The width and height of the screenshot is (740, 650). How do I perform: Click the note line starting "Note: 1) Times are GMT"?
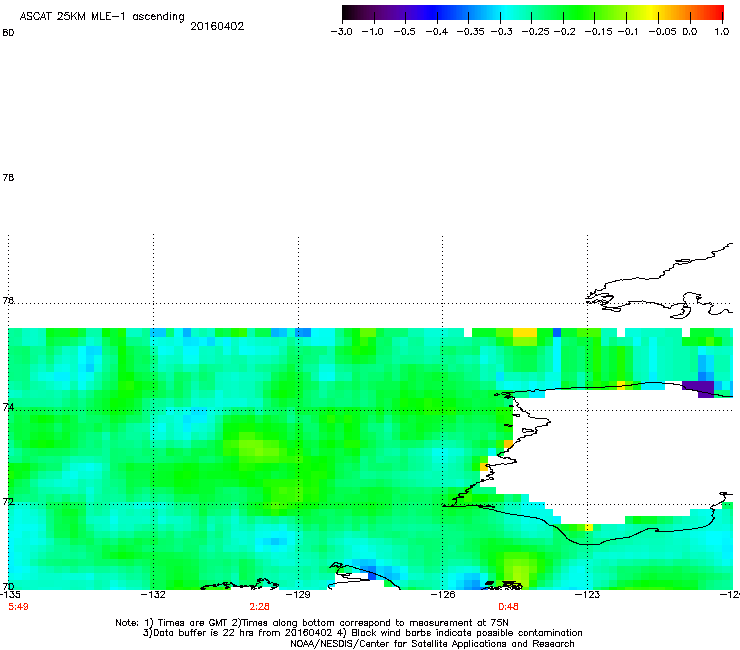[x=312, y=623]
